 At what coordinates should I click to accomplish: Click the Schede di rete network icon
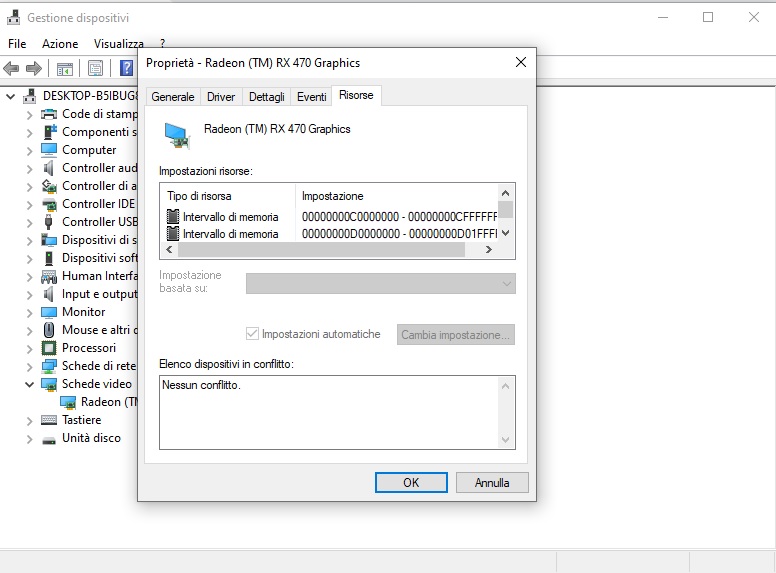click(49, 366)
